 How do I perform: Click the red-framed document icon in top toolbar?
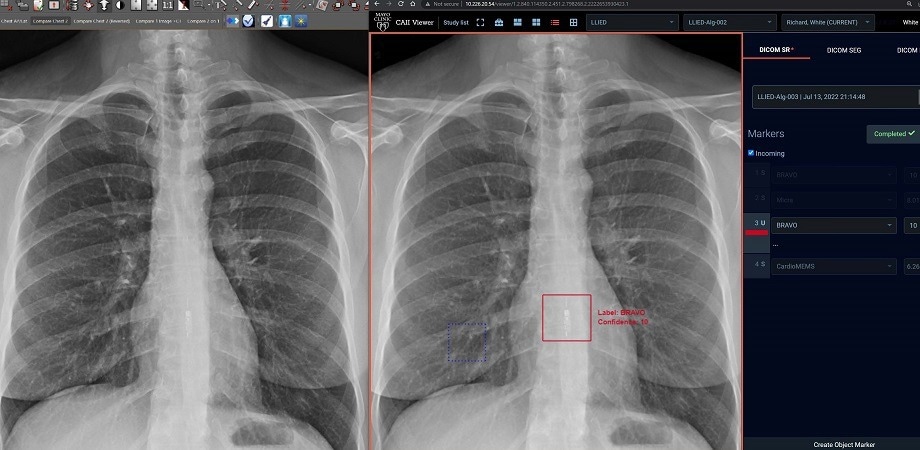53,5
